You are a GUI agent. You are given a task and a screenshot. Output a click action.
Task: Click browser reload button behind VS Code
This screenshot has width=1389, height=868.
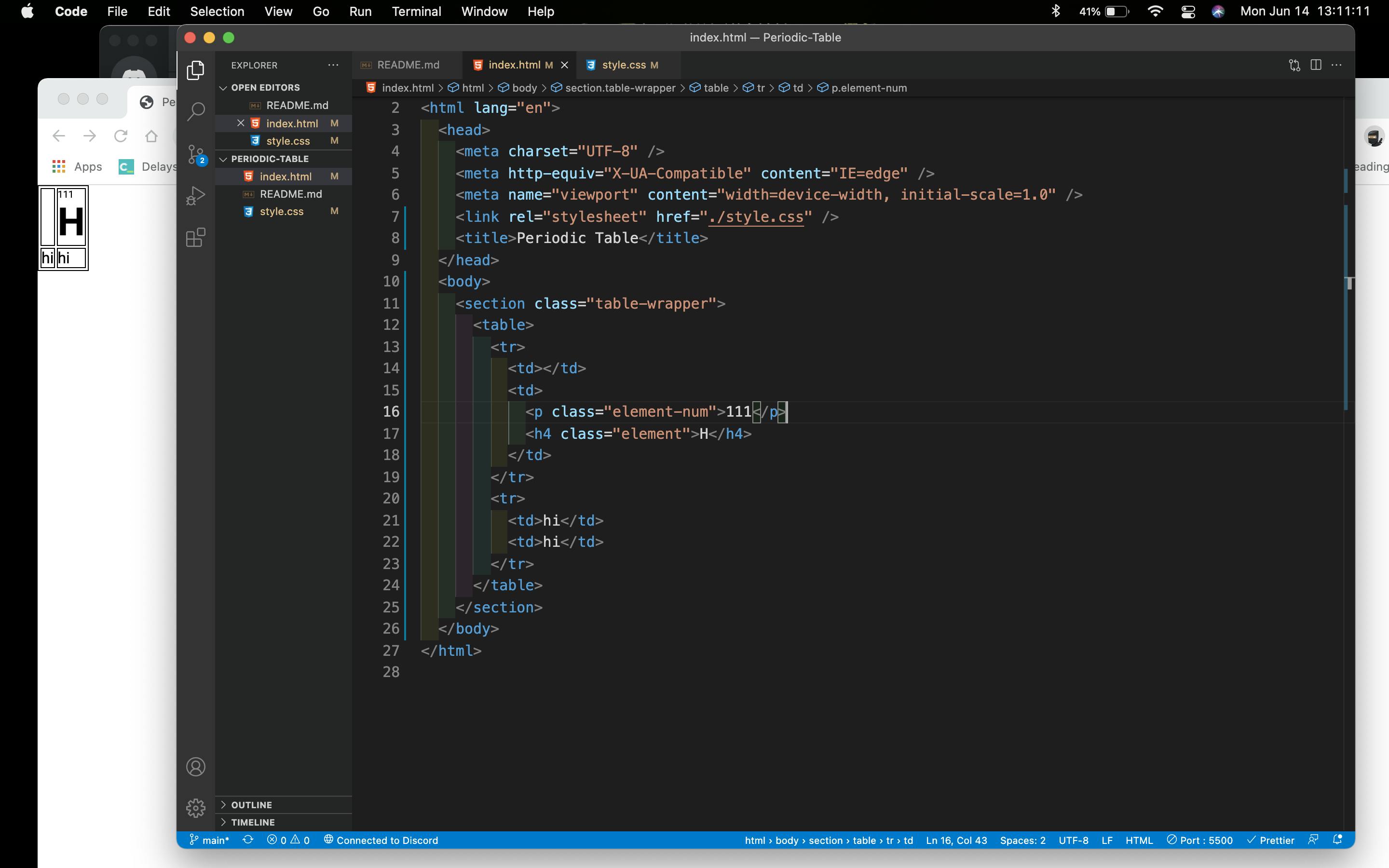point(121,136)
